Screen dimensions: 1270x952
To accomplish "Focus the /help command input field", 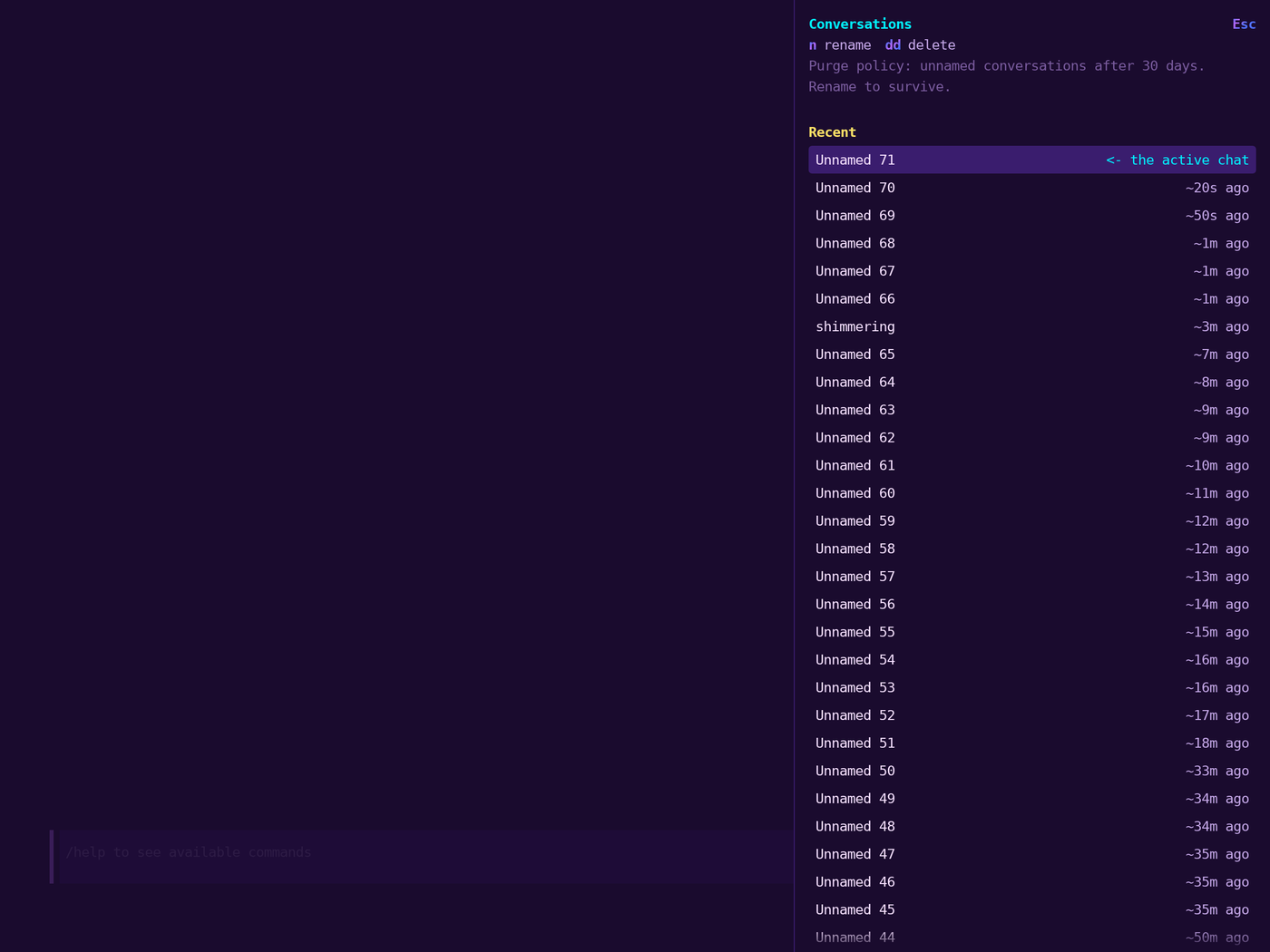I will [422, 856].
